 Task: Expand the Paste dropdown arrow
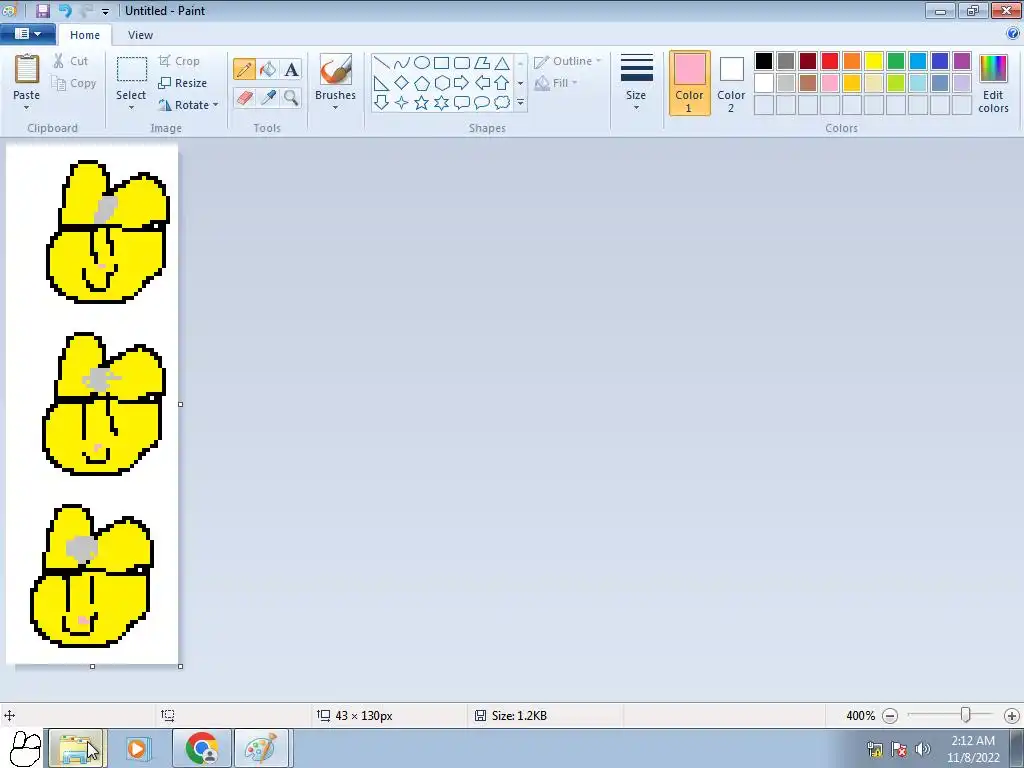pyautogui.click(x=27, y=108)
